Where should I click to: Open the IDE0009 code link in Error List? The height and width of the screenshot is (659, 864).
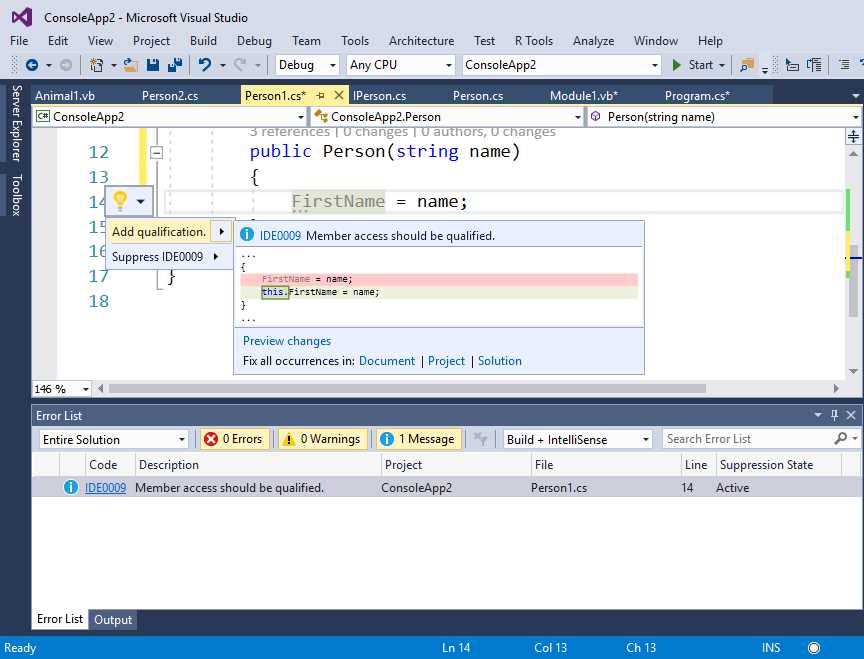[x=105, y=487]
